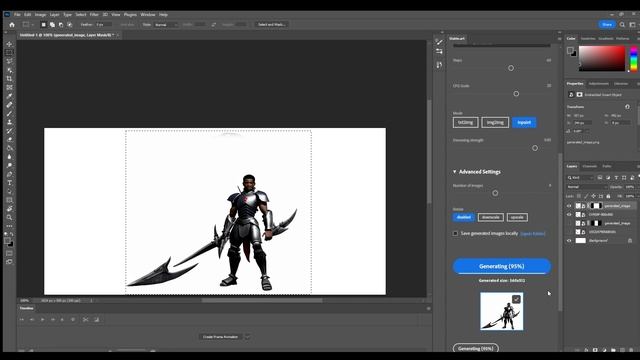Adjust the CFG Scale slider handle
The image size is (640, 360).
[x=516, y=94]
